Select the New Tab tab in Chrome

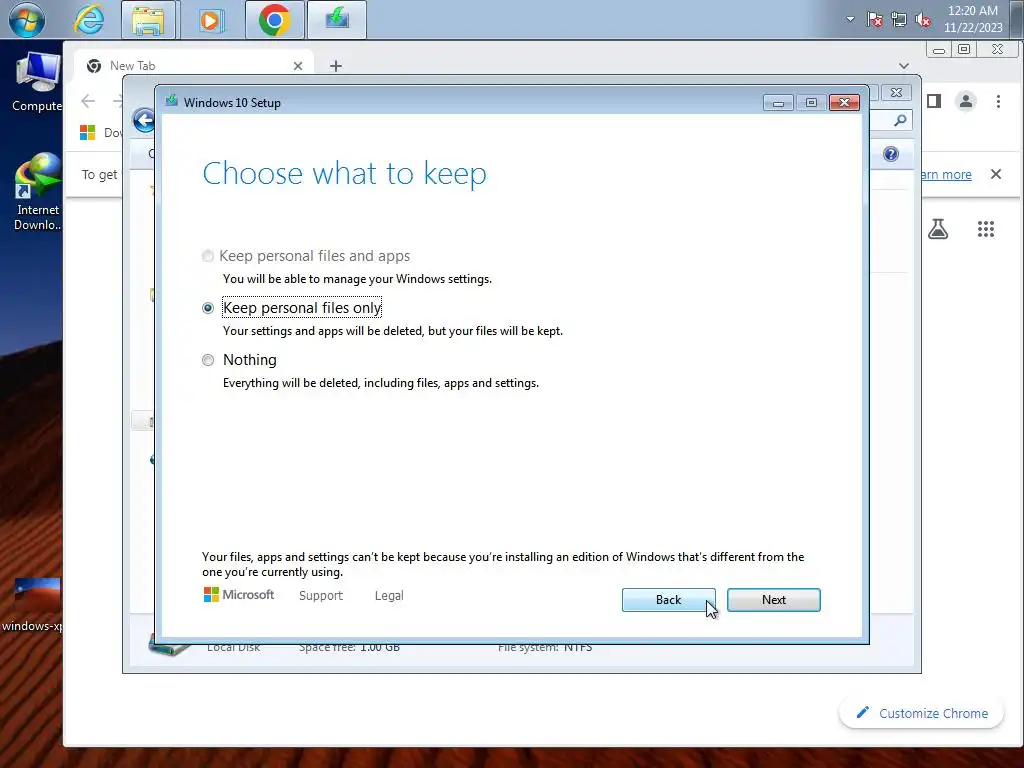point(194,65)
